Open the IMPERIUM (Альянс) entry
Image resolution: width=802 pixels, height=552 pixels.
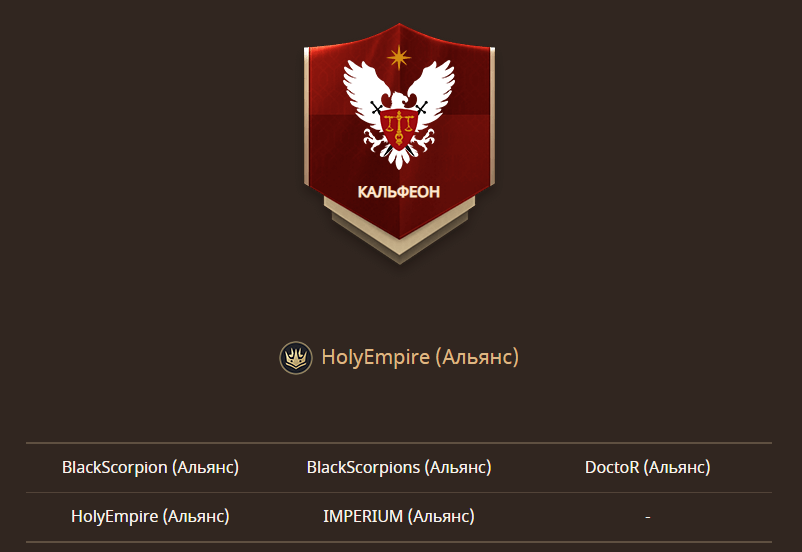[399, 516]
